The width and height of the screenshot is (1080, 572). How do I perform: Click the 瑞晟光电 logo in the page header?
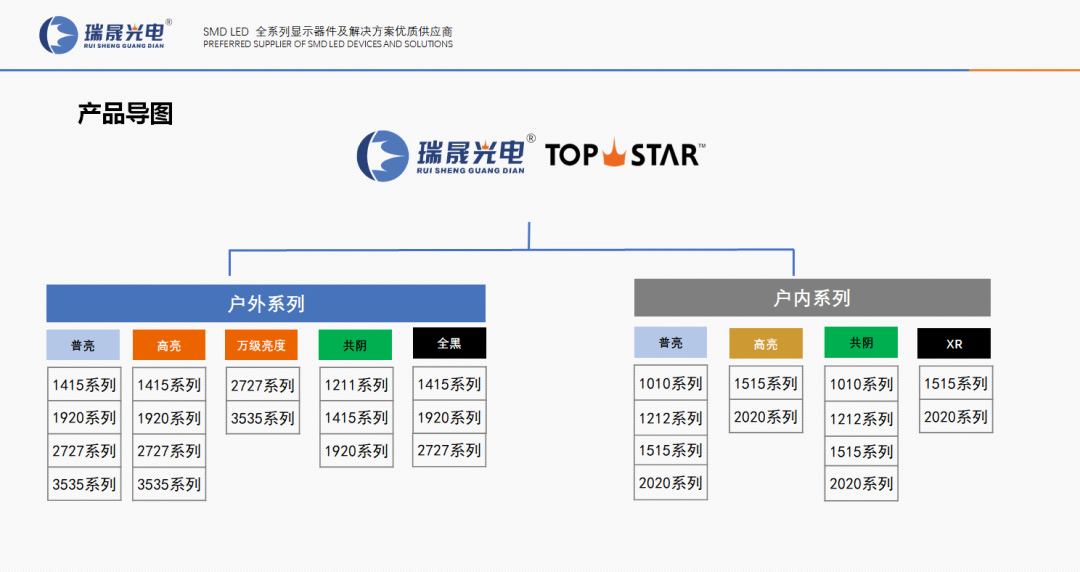[105, 34]
